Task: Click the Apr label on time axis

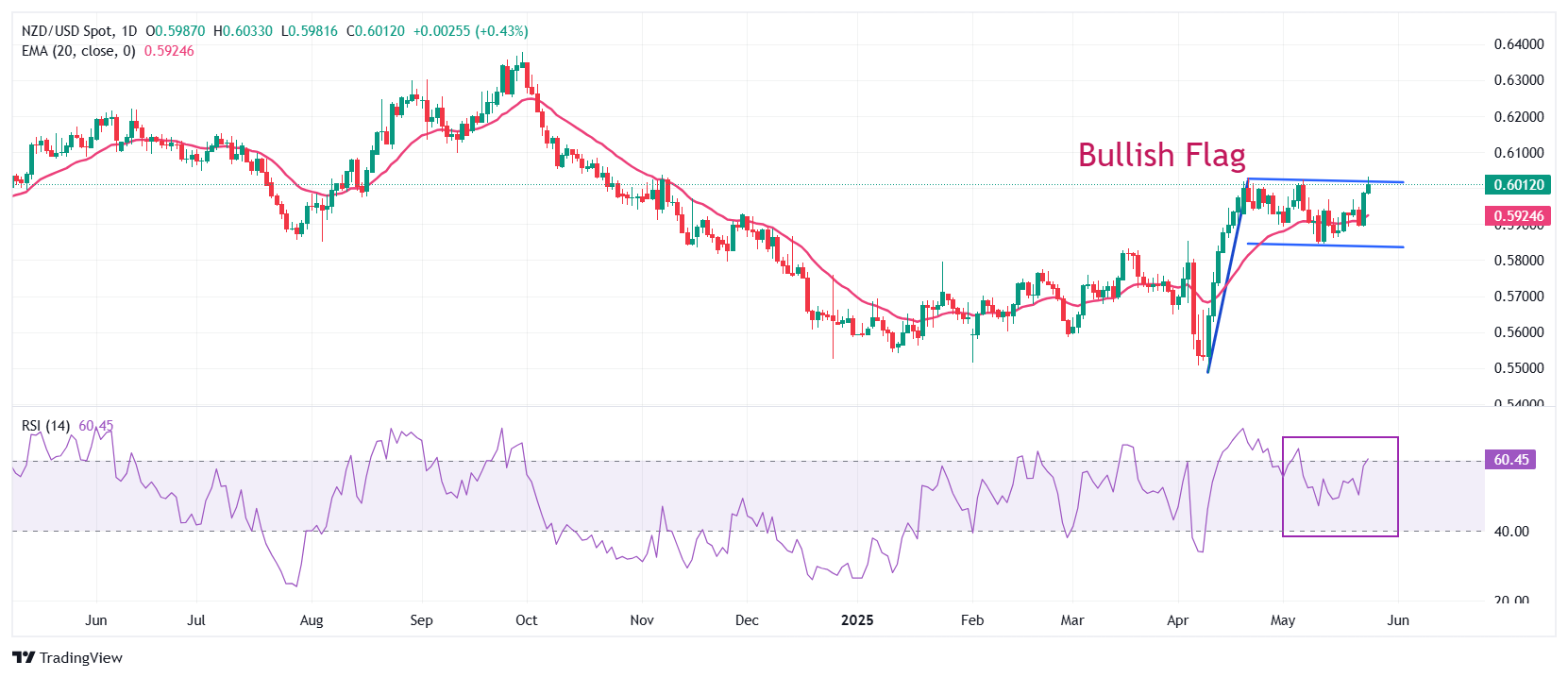Action: tap(1177, 620)
